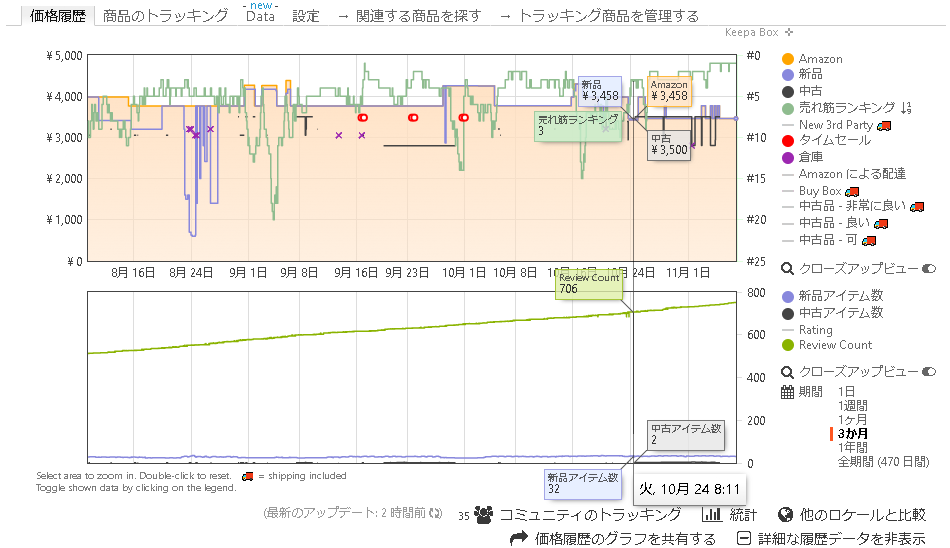The height and width of the screenshot is (548, 950).
Task: Open 他のロケールと比較 link
Action: point(863,515)
